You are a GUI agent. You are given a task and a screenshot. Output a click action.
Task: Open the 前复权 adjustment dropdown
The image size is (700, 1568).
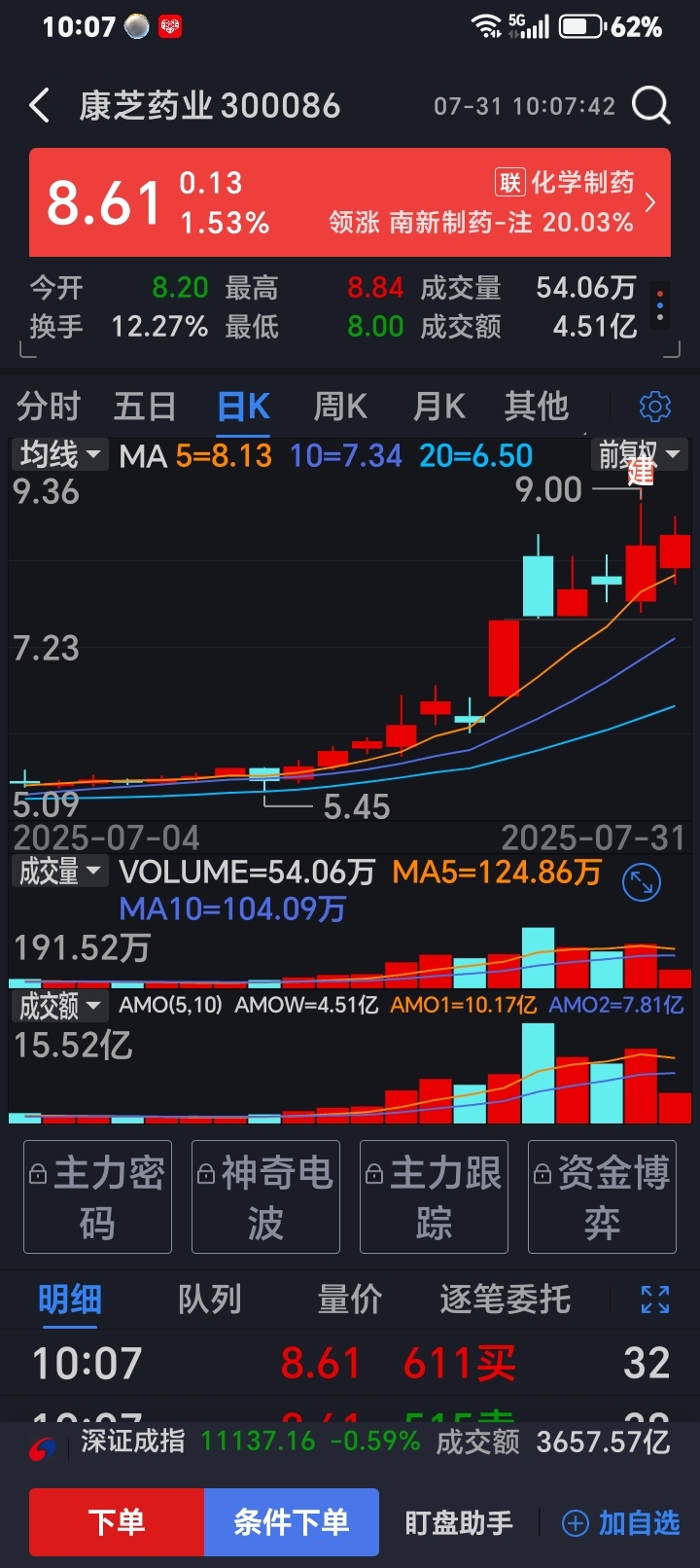coord(639,454)
